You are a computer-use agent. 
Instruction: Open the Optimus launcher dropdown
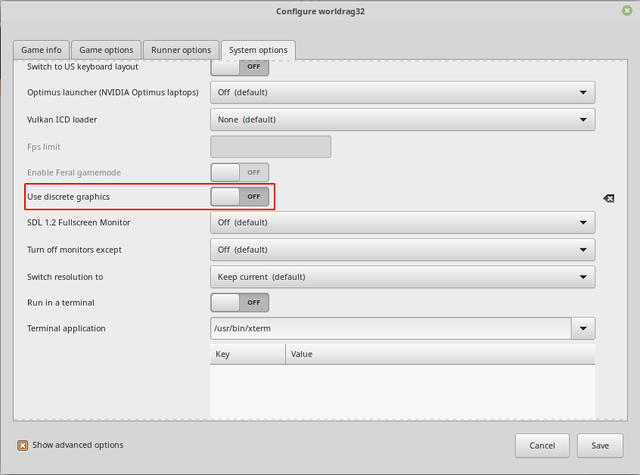402,93
